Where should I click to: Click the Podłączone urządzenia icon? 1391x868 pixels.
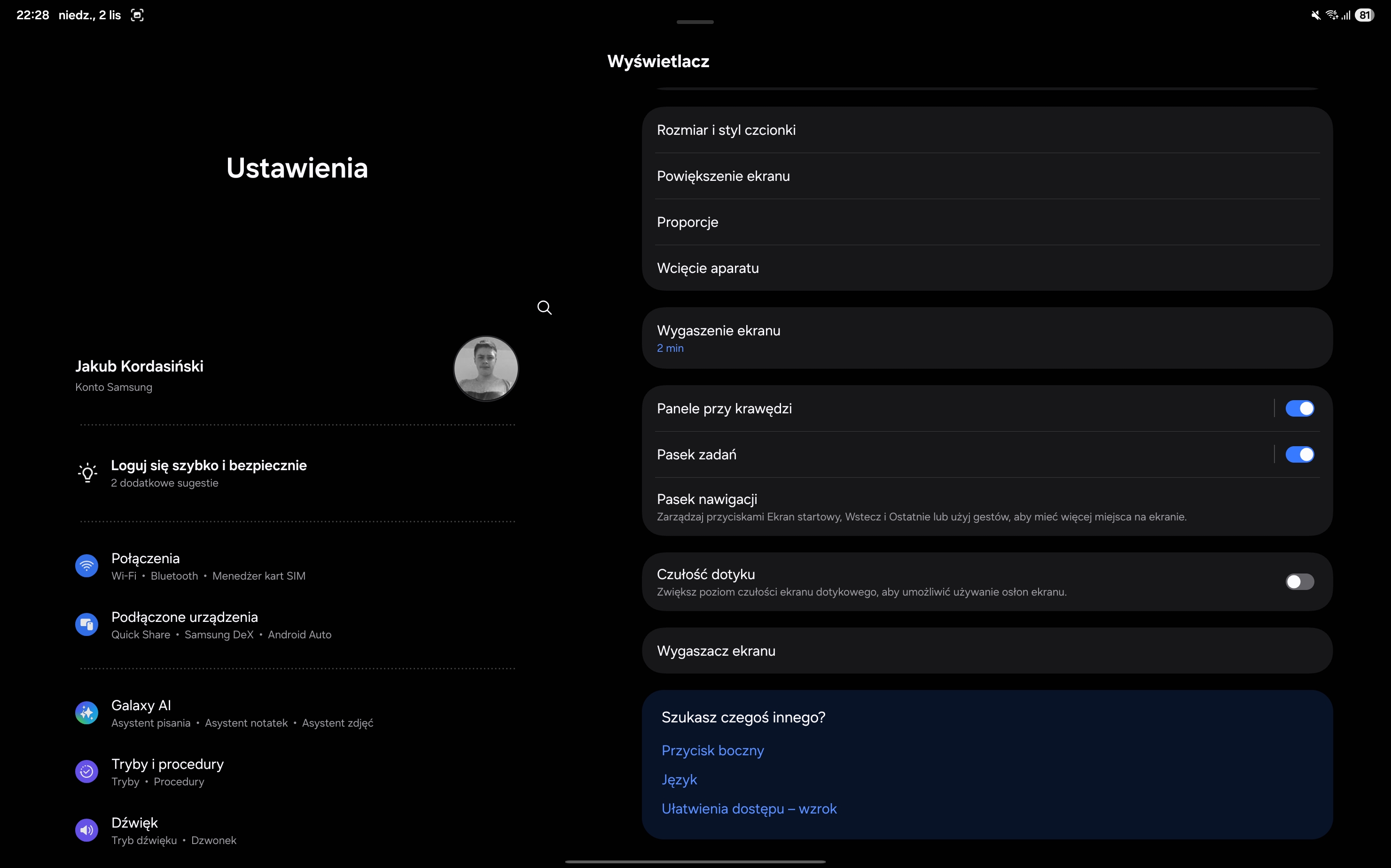[87, 625]
